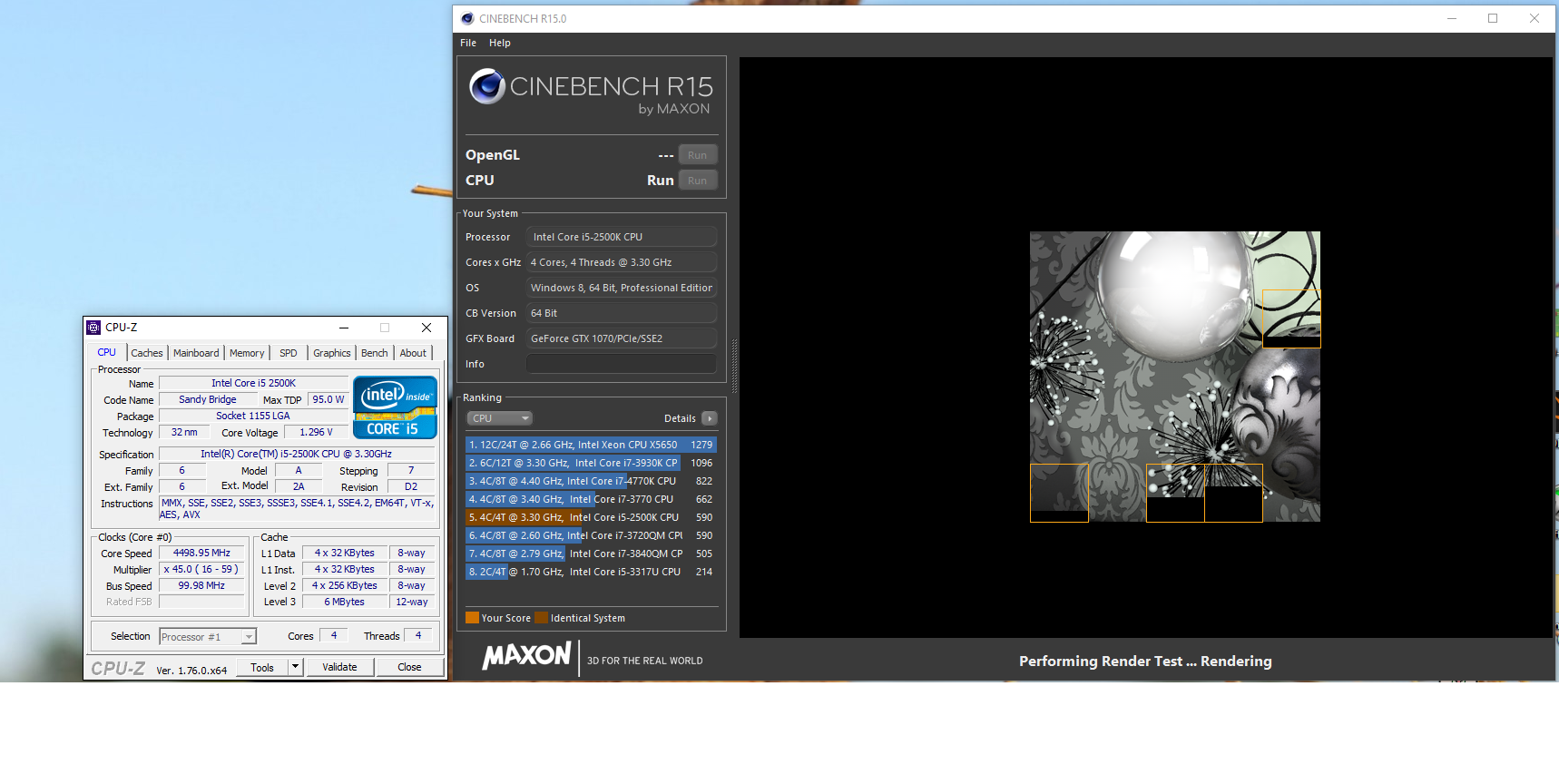Viewport: 1559px width, 784px height.
Task: Switch to the About tab in CPU-Z
Action: pos(413,353)
